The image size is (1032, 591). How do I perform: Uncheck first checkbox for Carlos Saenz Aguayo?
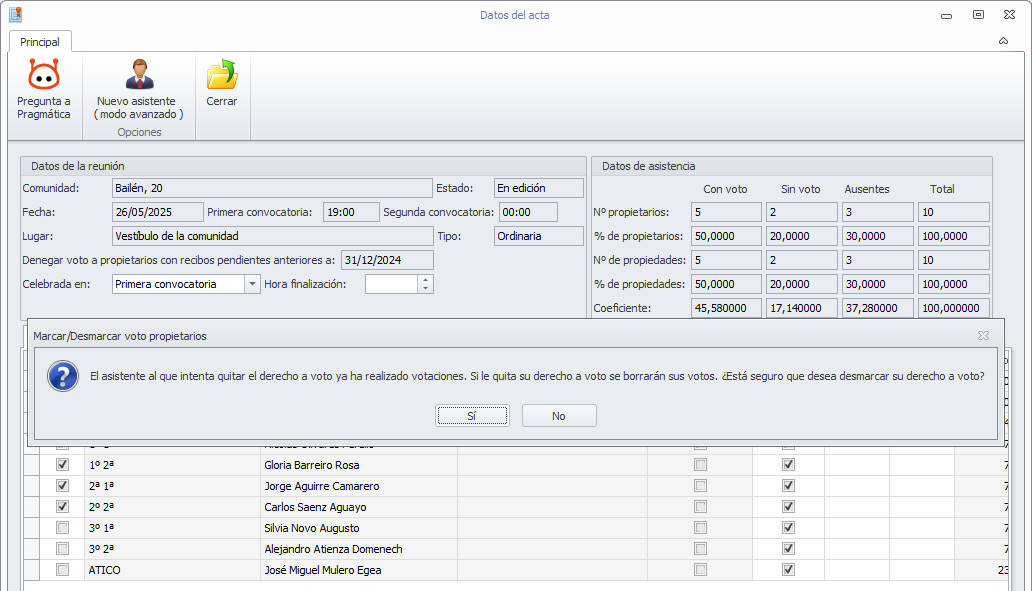63,507
